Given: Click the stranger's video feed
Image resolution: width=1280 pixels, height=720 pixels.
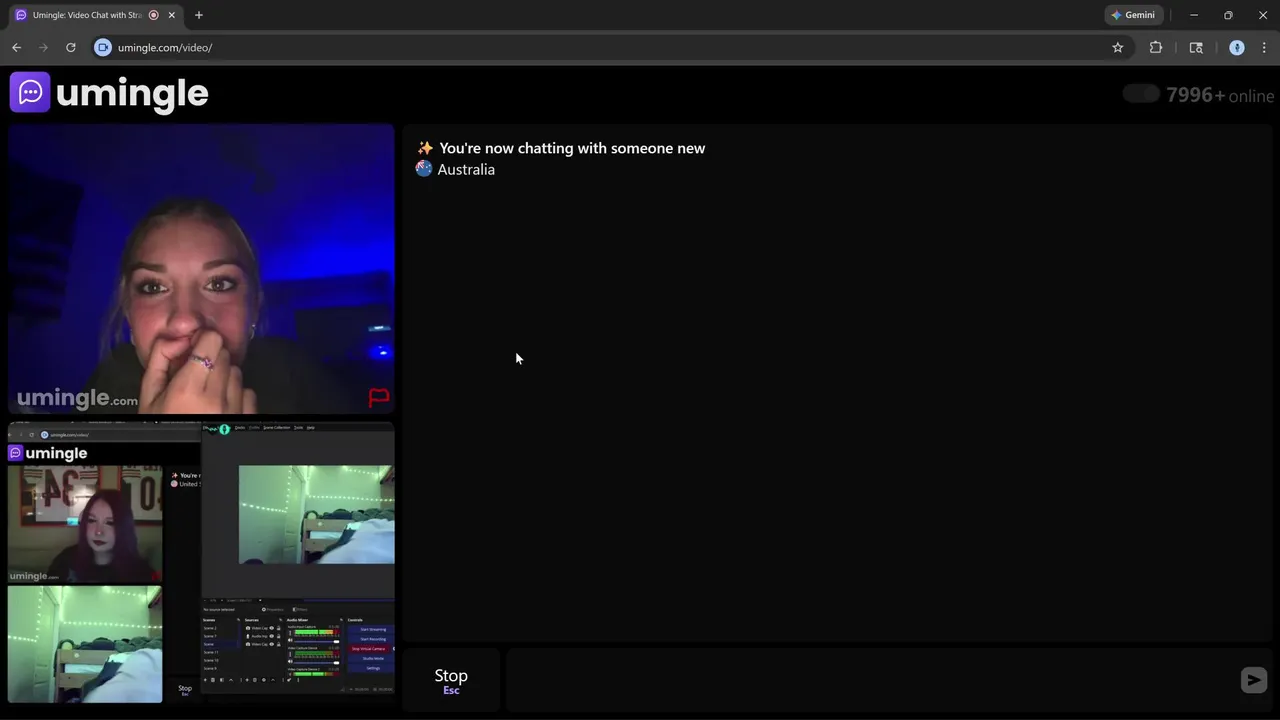Looking at the screenshot, I should pyautogui.click(x=201, y=268).
